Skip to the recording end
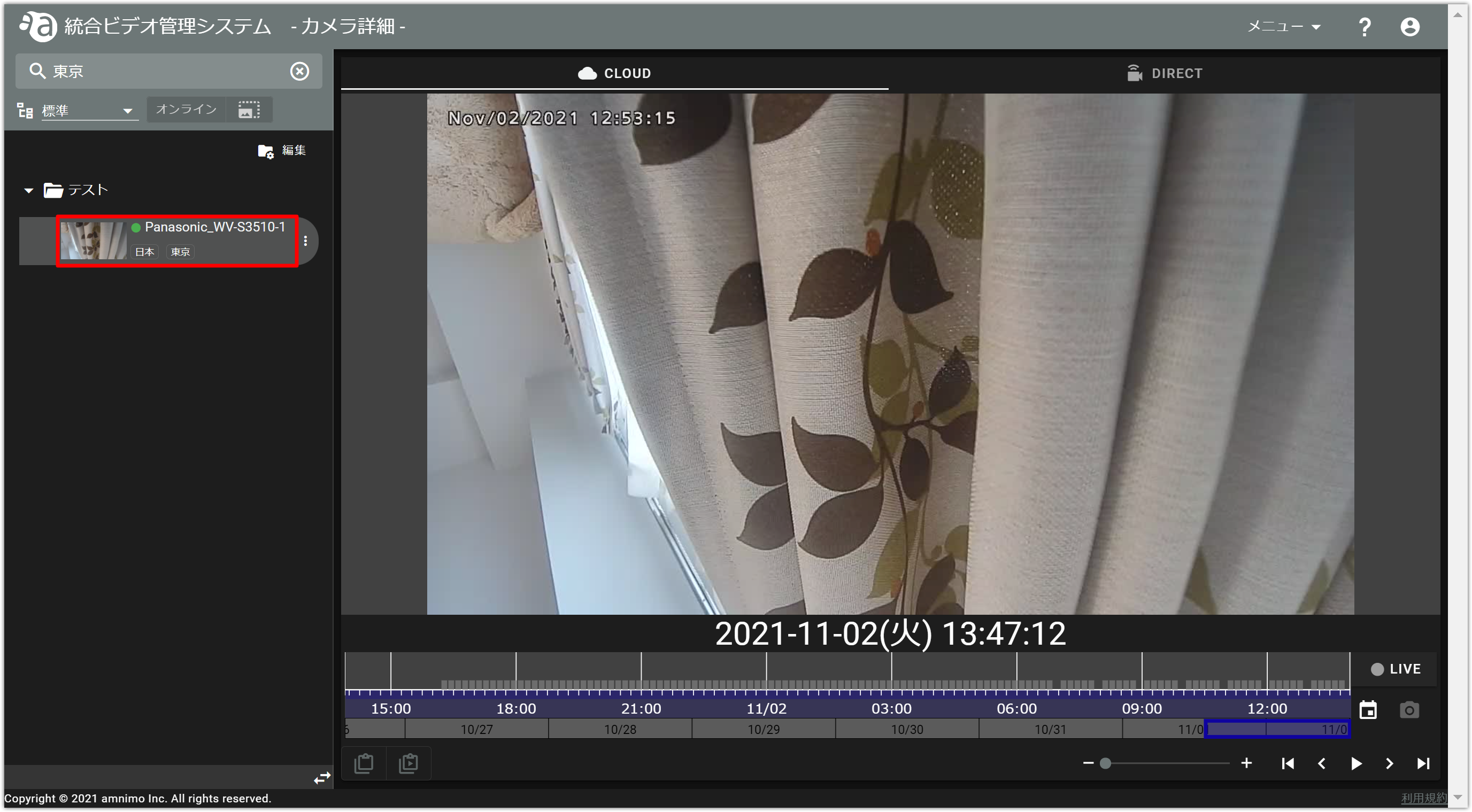The height and width of the screenshot is (812, 1472). [x=1423, y=763]
